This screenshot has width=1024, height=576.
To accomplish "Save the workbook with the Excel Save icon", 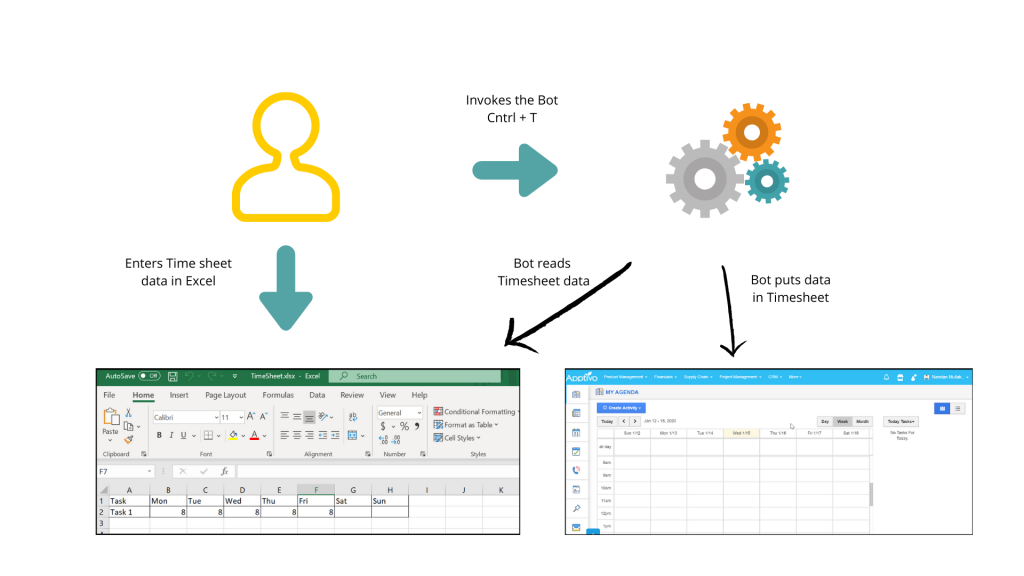I will 172,376.
